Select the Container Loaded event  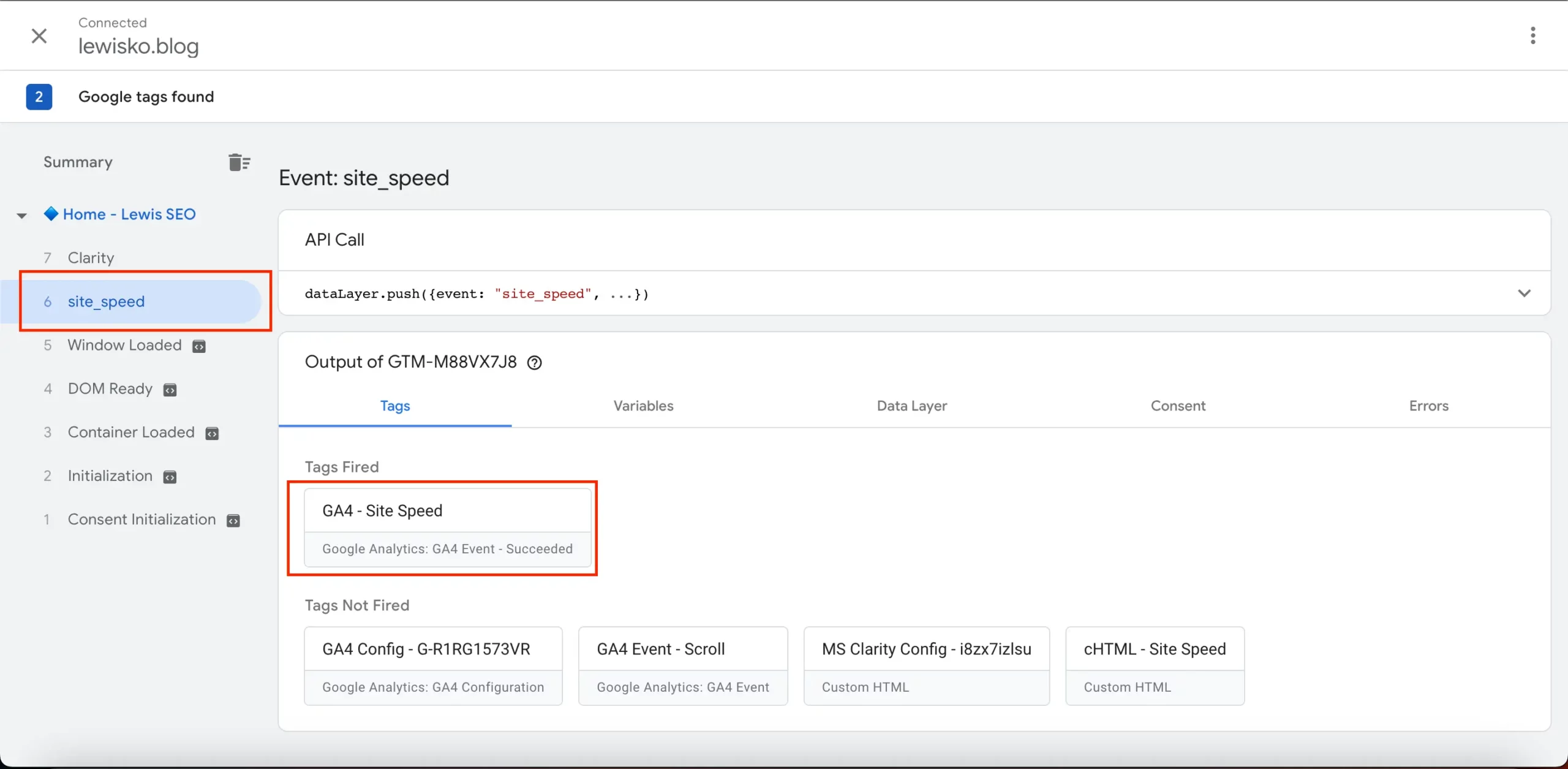131,432
